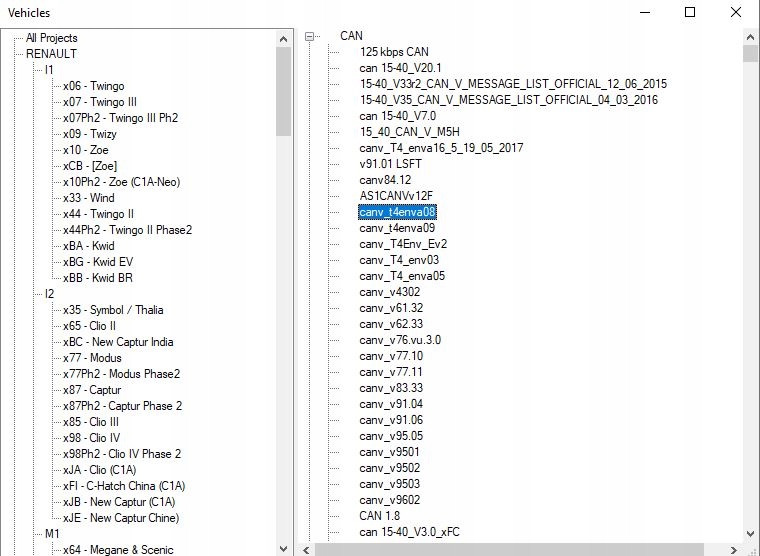Click horizontal scroll-right arrow
The height and width of the screenshot is (556, 760).
pos(733,550)
